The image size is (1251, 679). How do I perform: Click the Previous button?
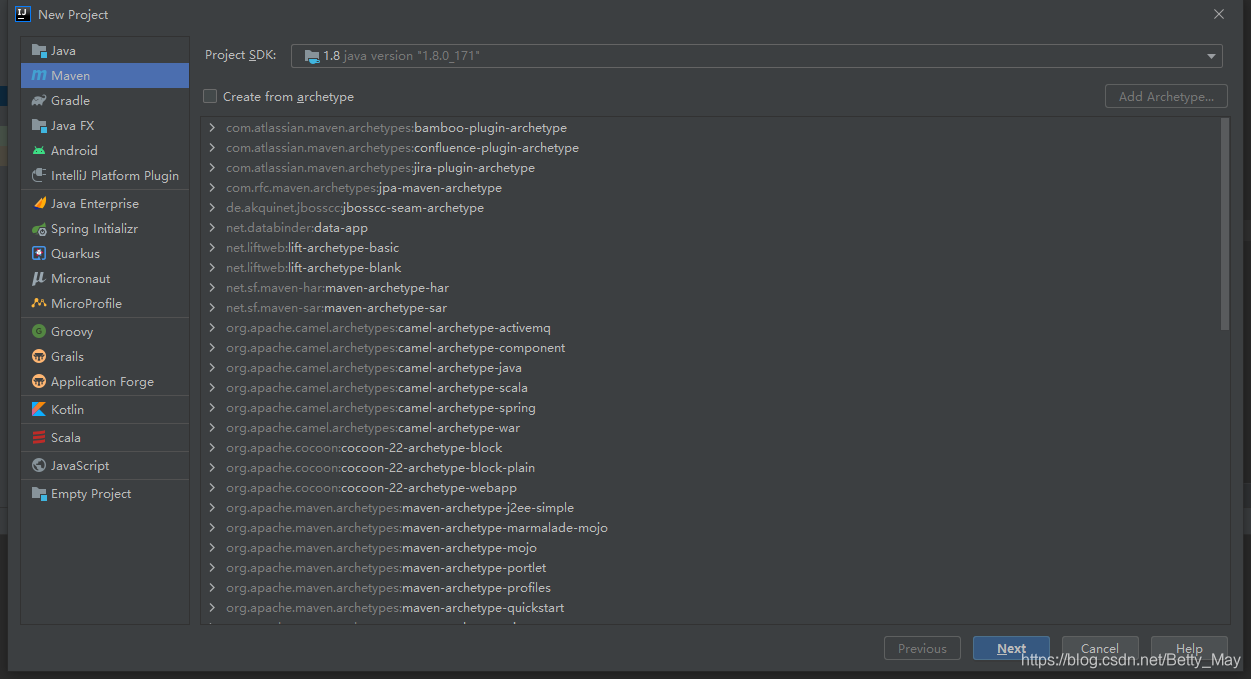pos(922,648)
